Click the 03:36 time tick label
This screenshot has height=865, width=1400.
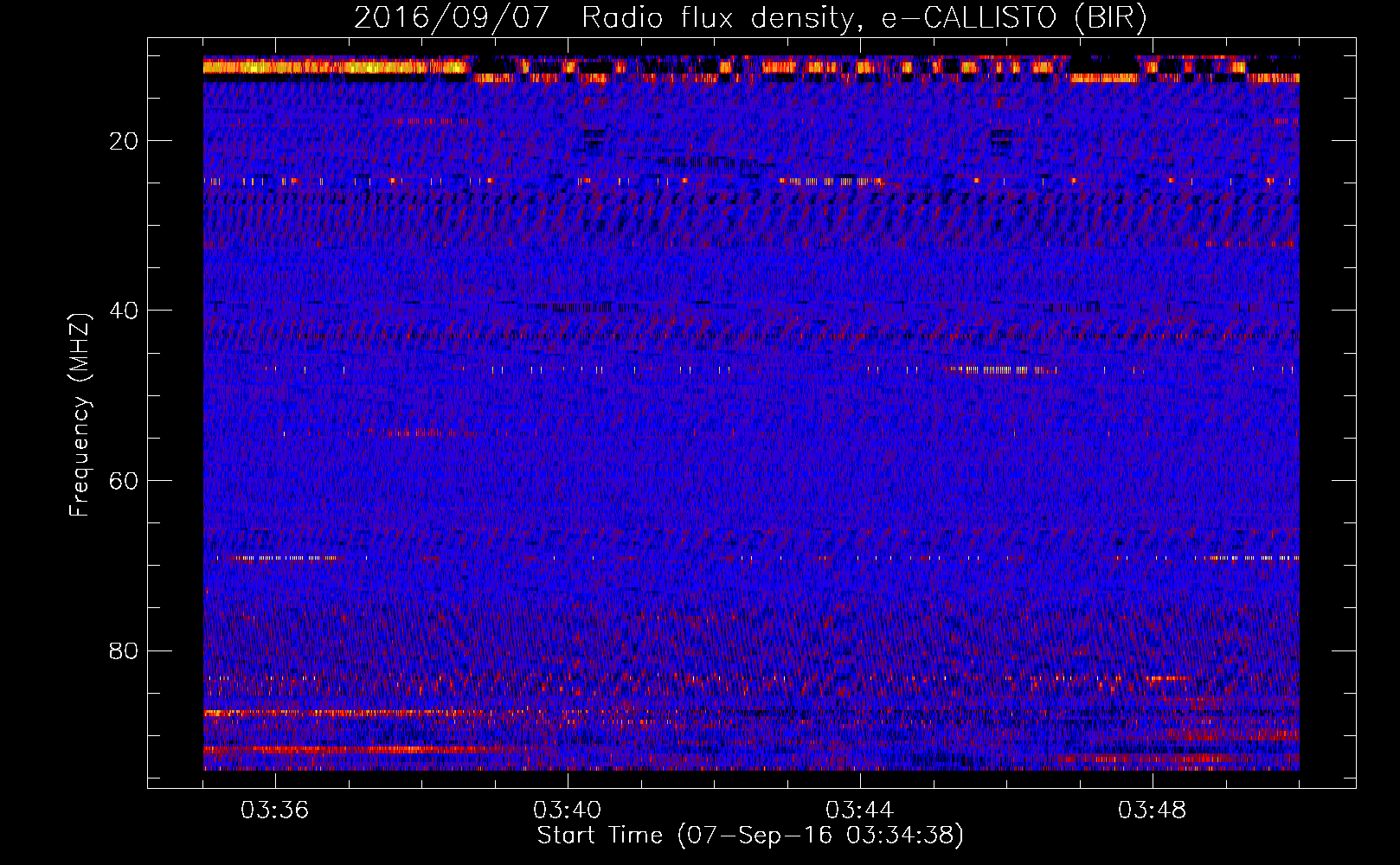(275, 811)
